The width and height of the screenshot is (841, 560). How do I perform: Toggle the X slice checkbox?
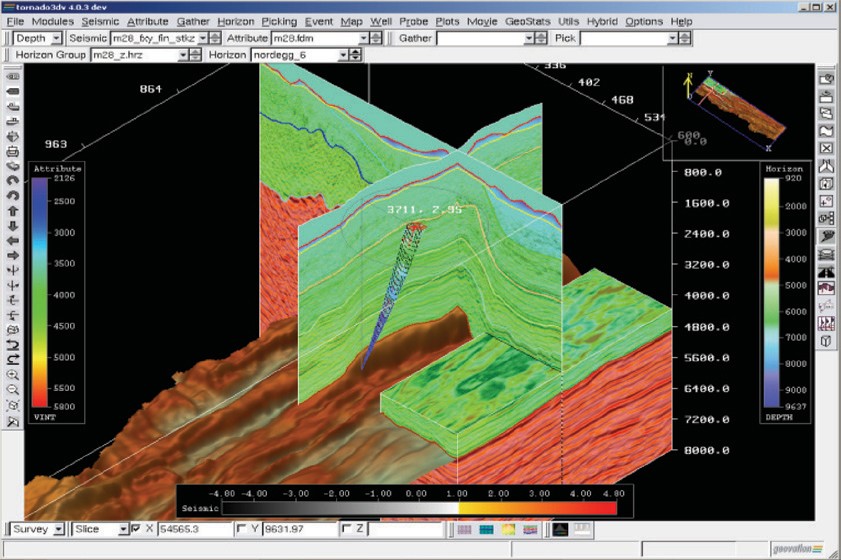[x=136, y=529]
